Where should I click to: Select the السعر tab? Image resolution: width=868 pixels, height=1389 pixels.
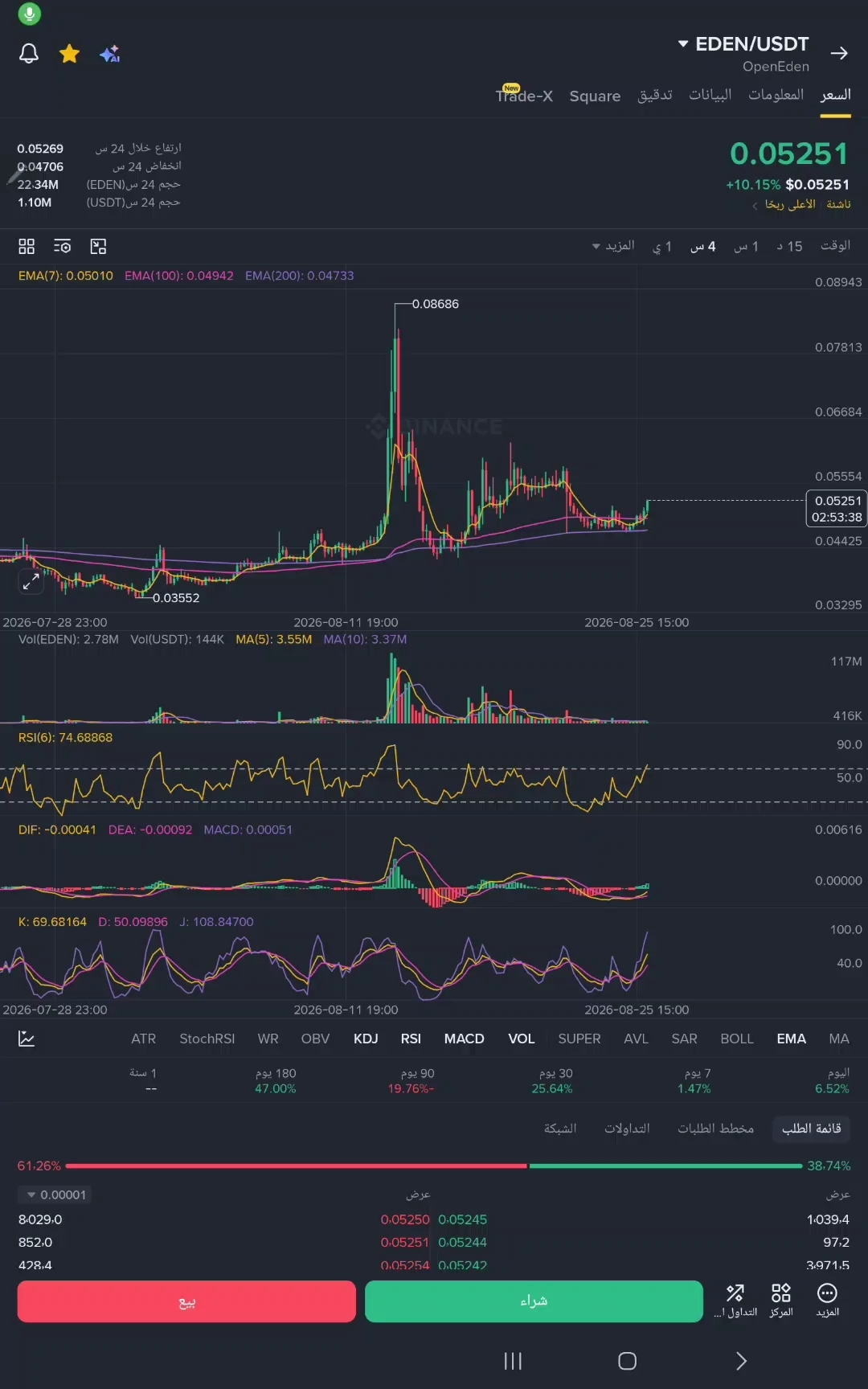pyautogui.click(x=836, y=95)
